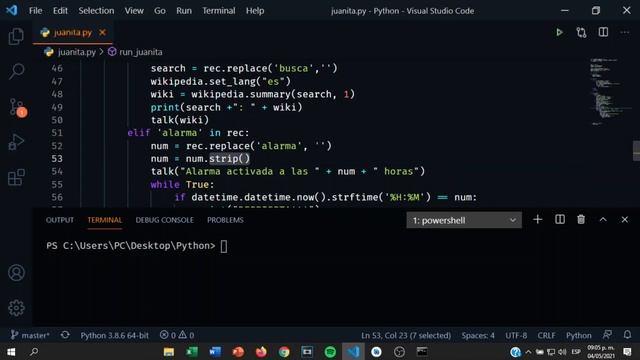Switch to the PROBLEMS panel tab
The height and width of the screenshot is (360, 640).
[225, 220]
